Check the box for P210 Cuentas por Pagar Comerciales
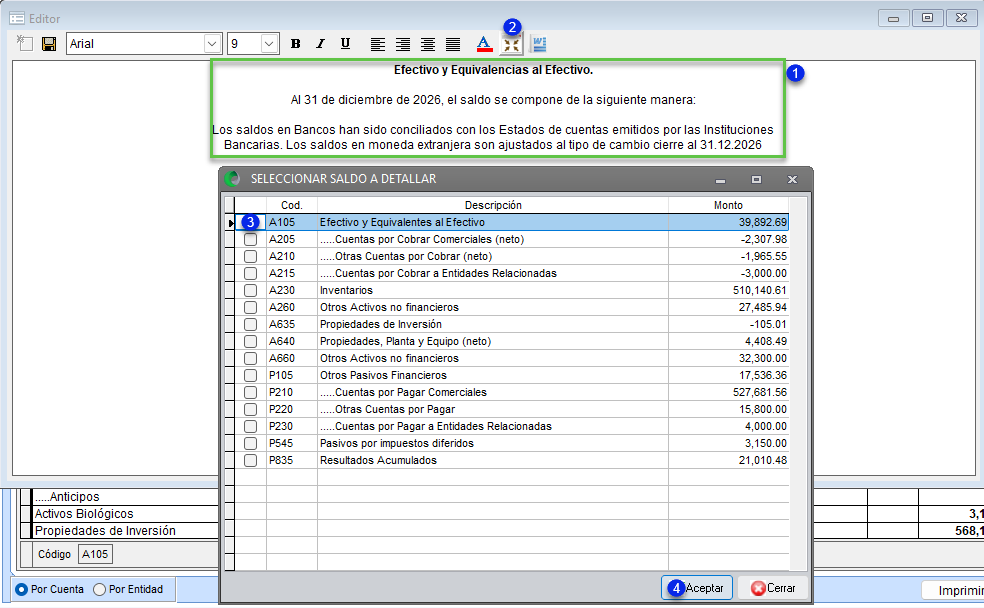Screen dimensions: 984x608 point(250,392)
